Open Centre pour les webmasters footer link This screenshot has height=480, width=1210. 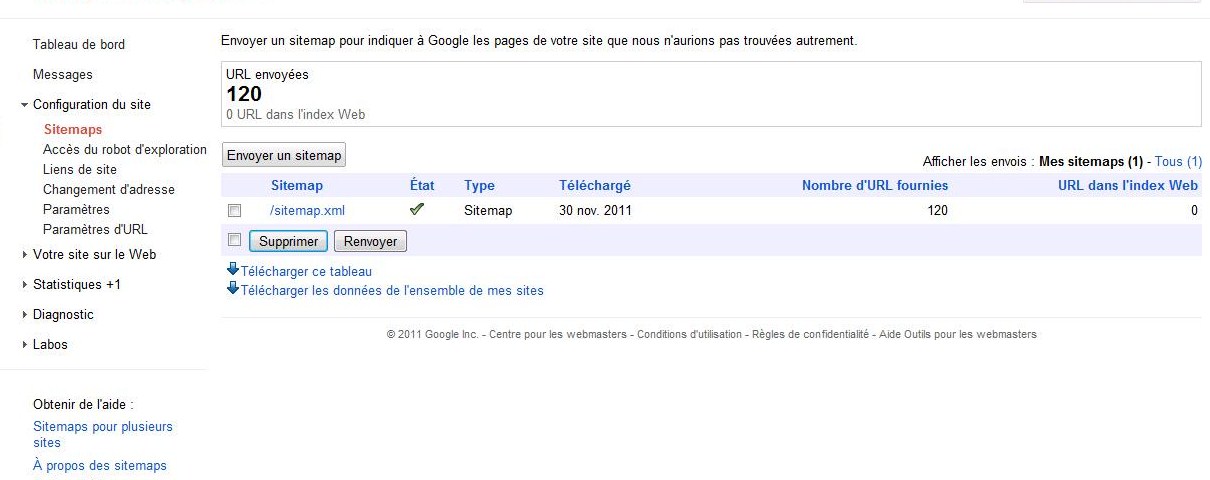coord(560,334)
